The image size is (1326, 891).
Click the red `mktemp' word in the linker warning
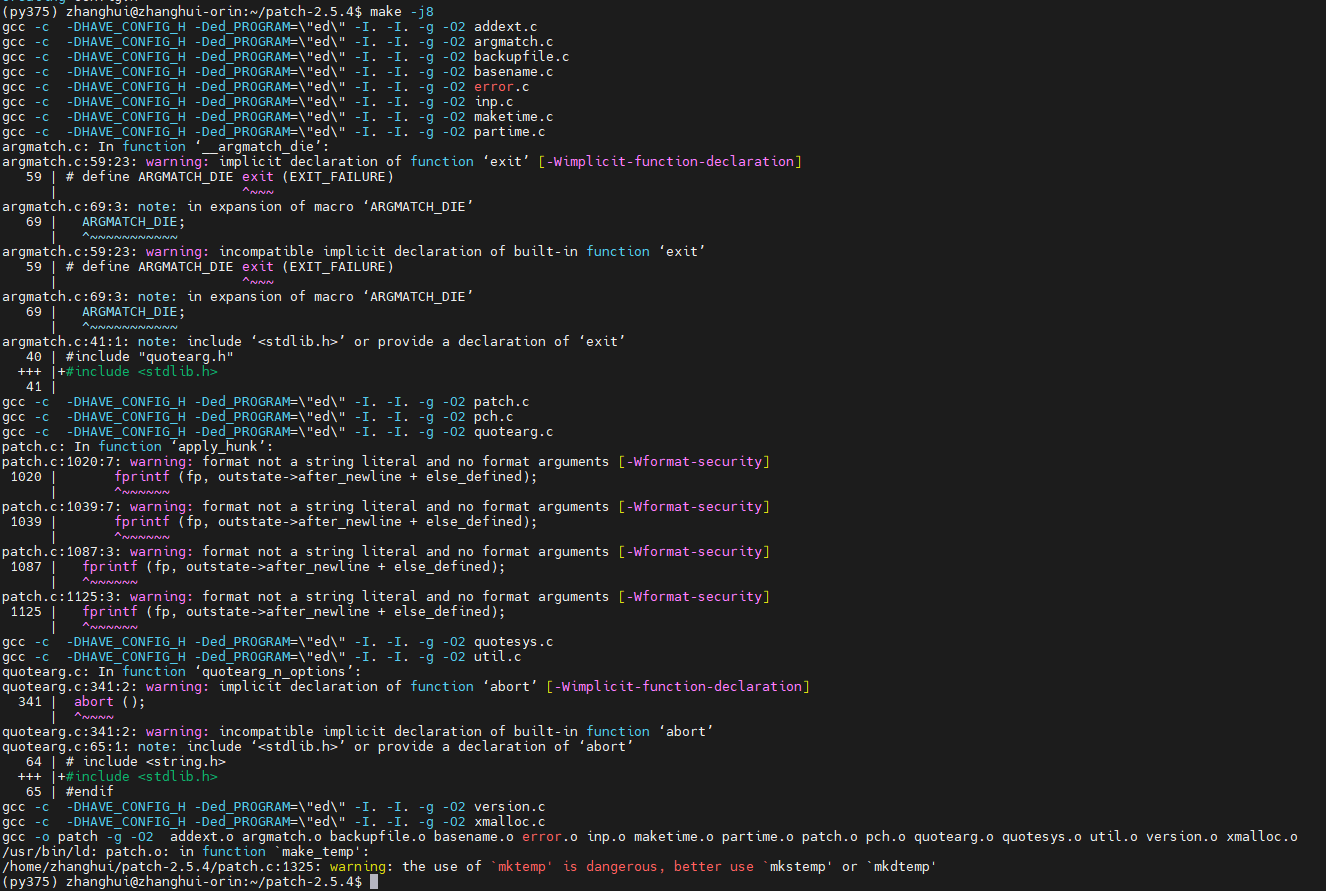[522, 866]
